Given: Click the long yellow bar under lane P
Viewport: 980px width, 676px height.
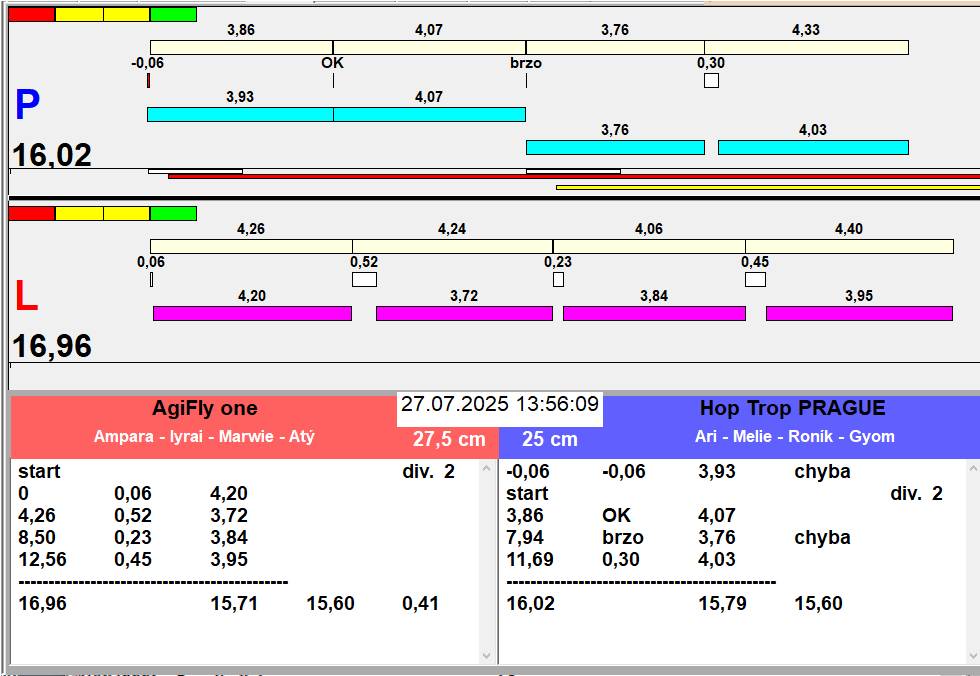Looking at the screenshot, I should pyautogui.click(x=767, y=187).
